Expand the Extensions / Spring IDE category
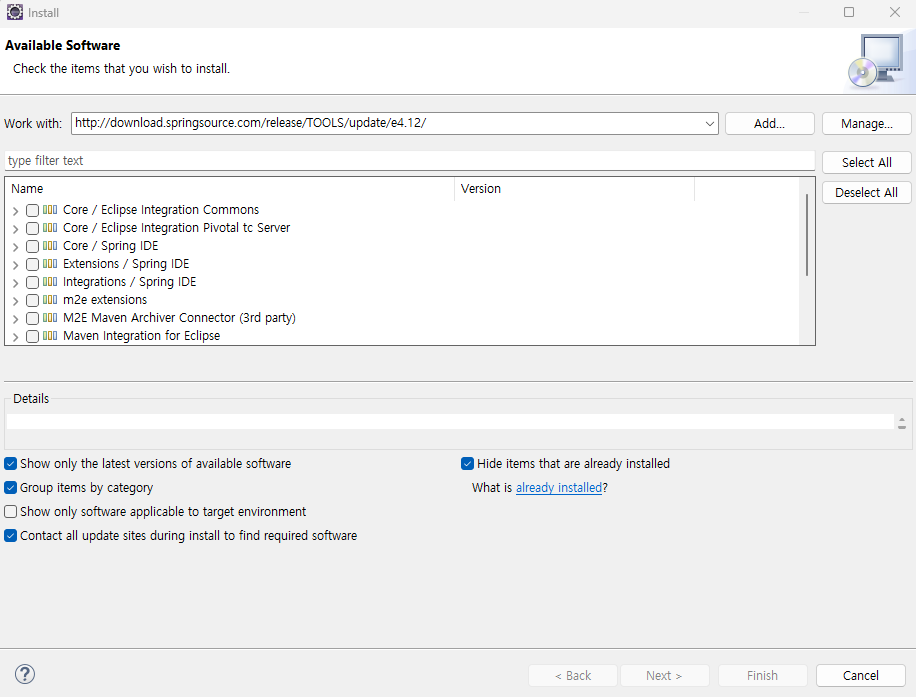This screenshot has height=697, width=916. click(16, 265)
